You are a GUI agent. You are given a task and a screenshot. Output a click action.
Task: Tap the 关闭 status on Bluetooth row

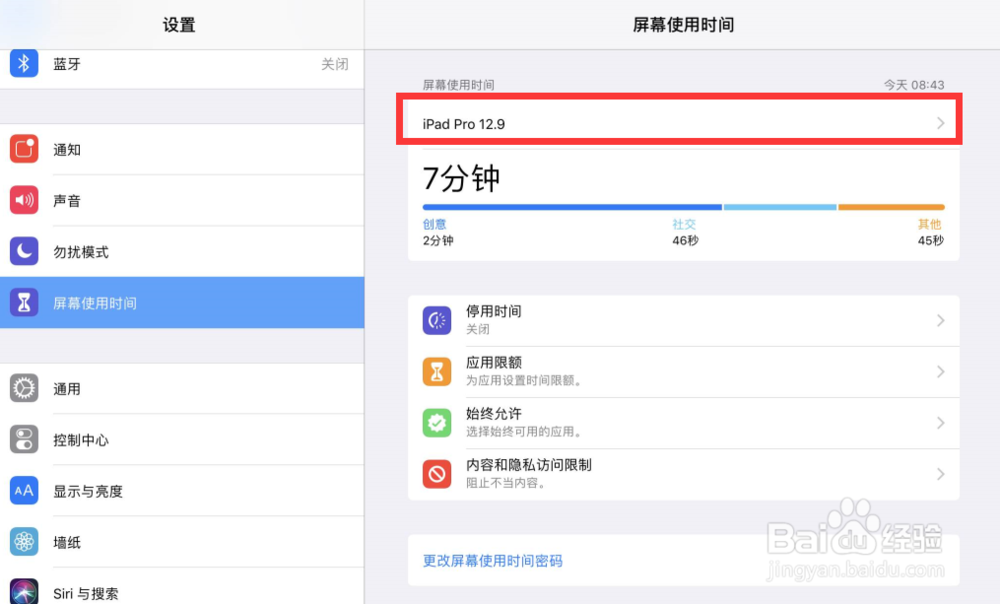pyautogui.click(x=335, y=64)
